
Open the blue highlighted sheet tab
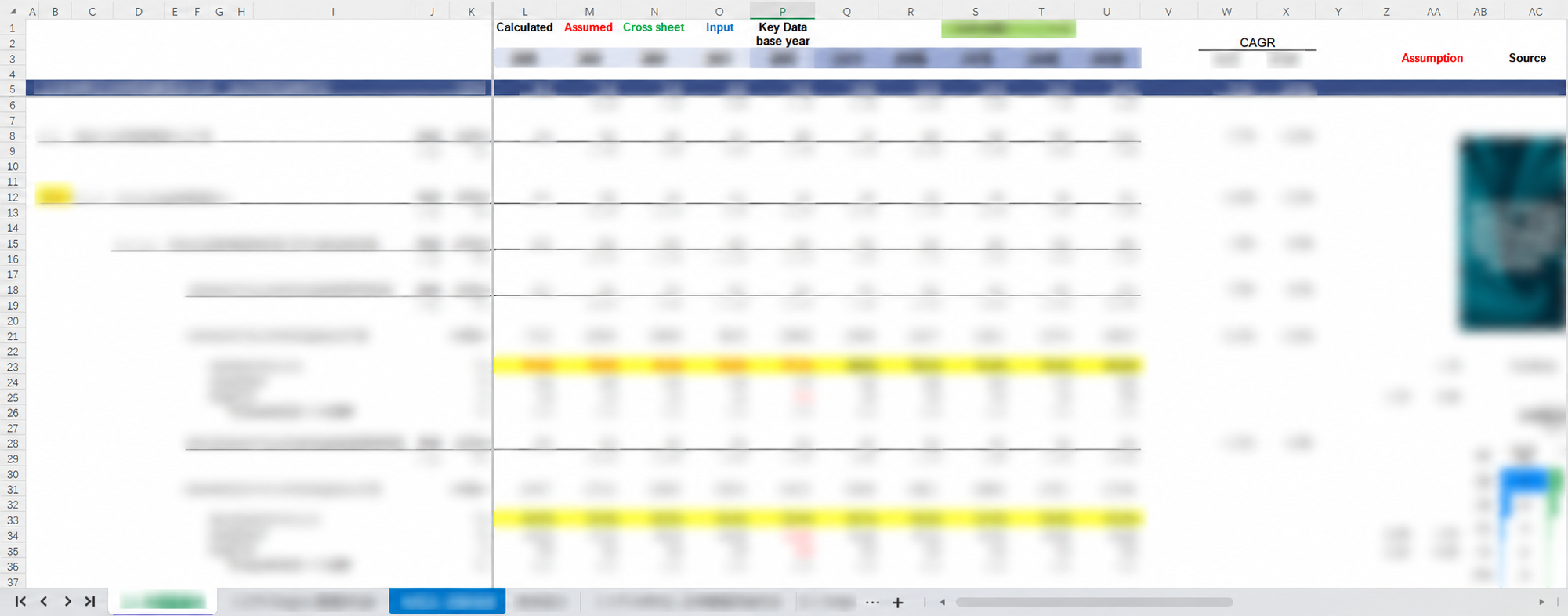(x=447, y=601)
